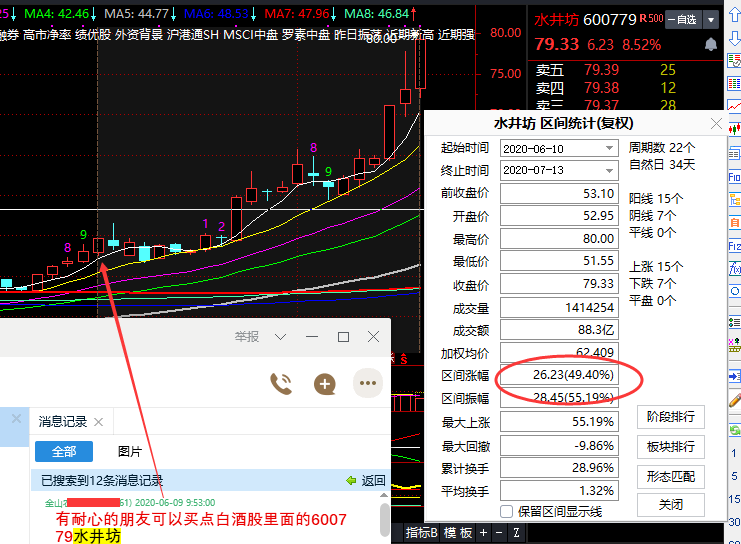Click the blue circle icon in sidebar
Image resolution: width=741 pixels, height=544 pixels.
point(734,292)
